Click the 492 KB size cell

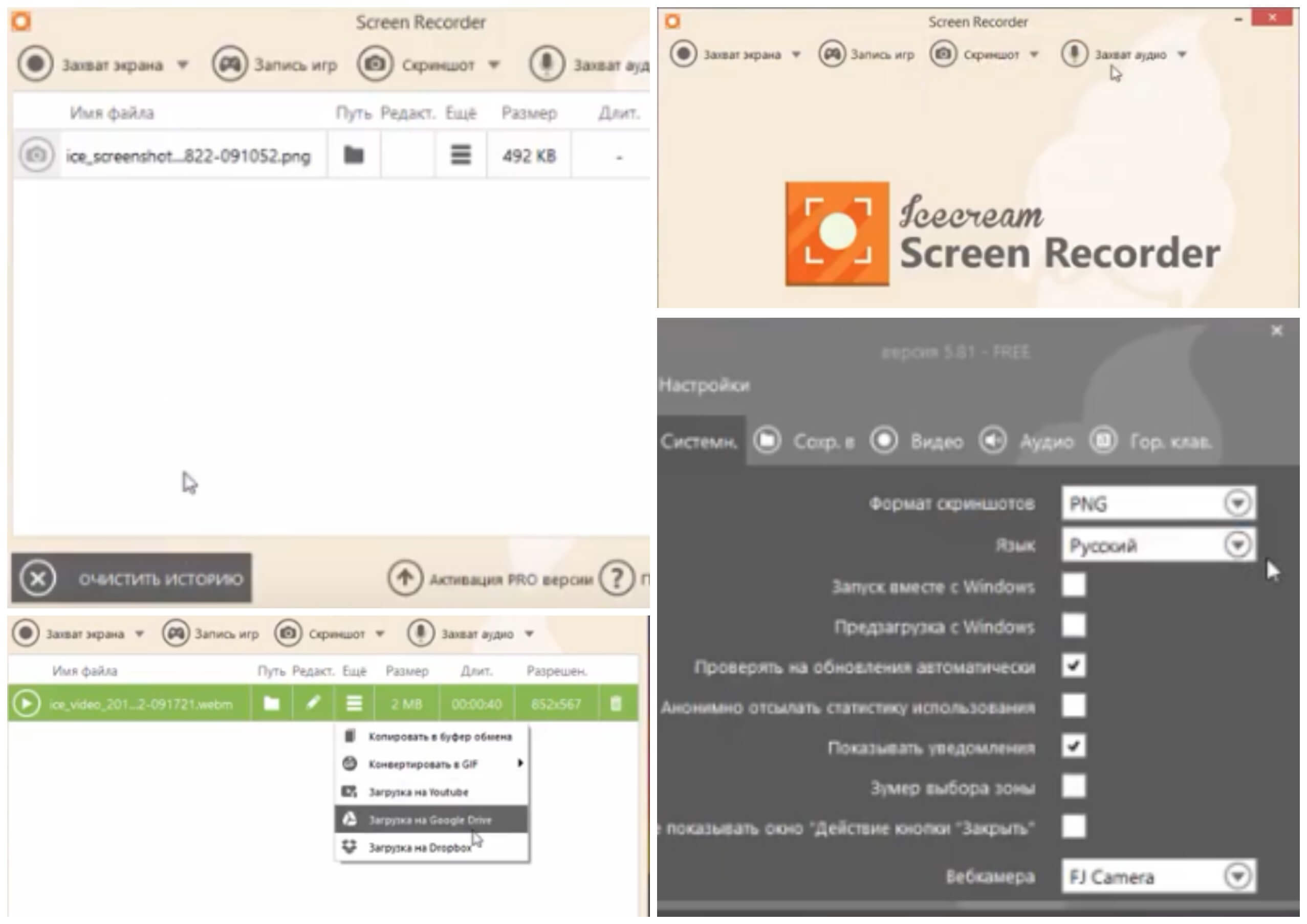point(529,156)
